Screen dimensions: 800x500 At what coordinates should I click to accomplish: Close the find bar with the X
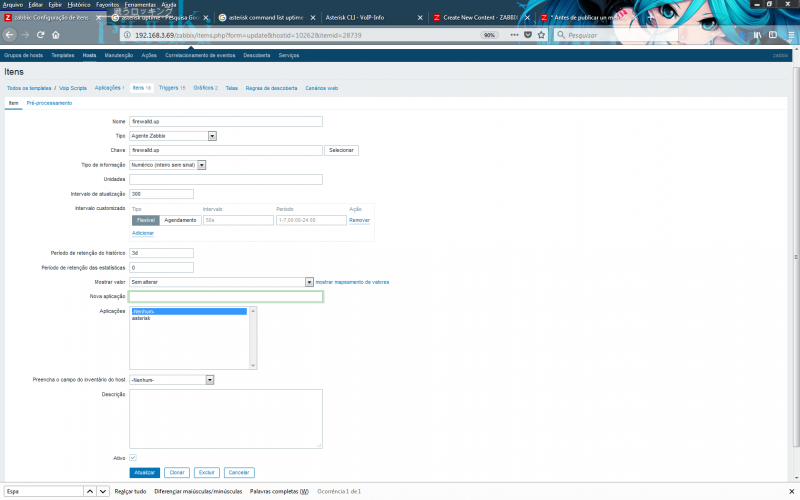tap(792, 491)
